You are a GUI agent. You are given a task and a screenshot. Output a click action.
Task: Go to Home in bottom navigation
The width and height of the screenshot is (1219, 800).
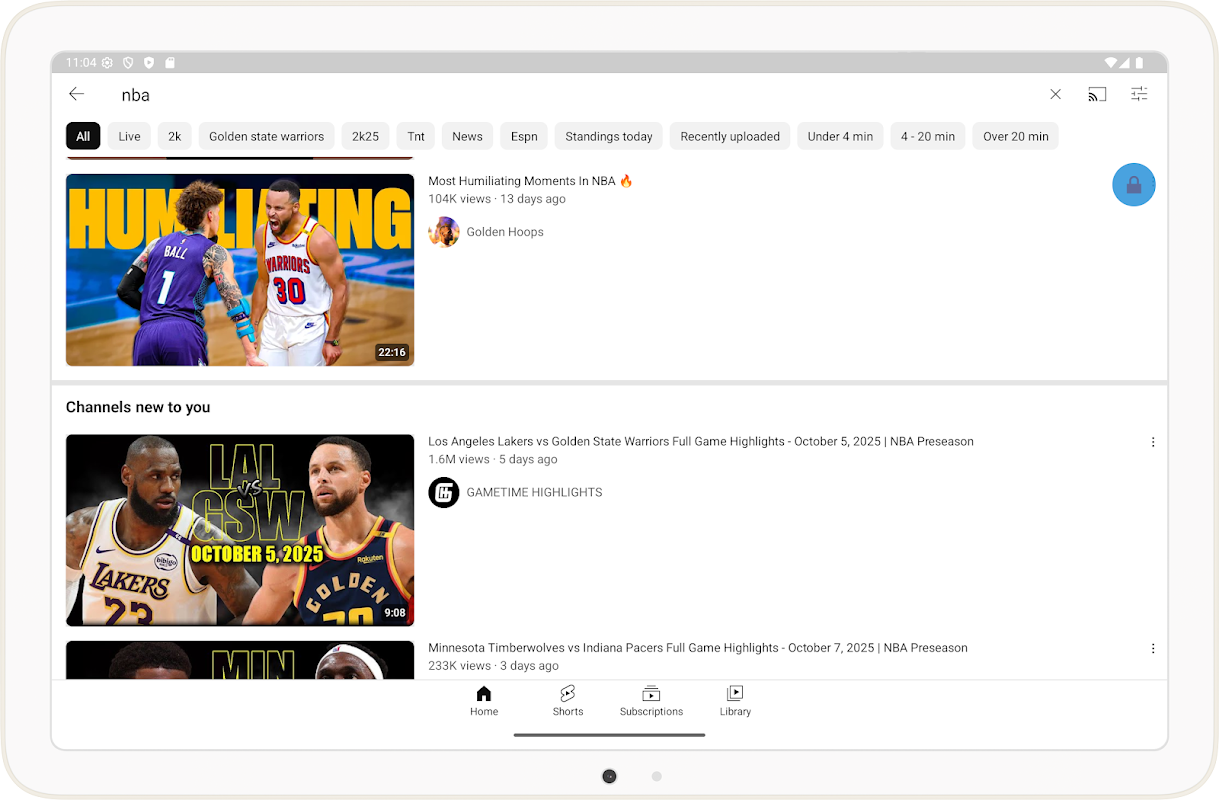tap(484, 701)
